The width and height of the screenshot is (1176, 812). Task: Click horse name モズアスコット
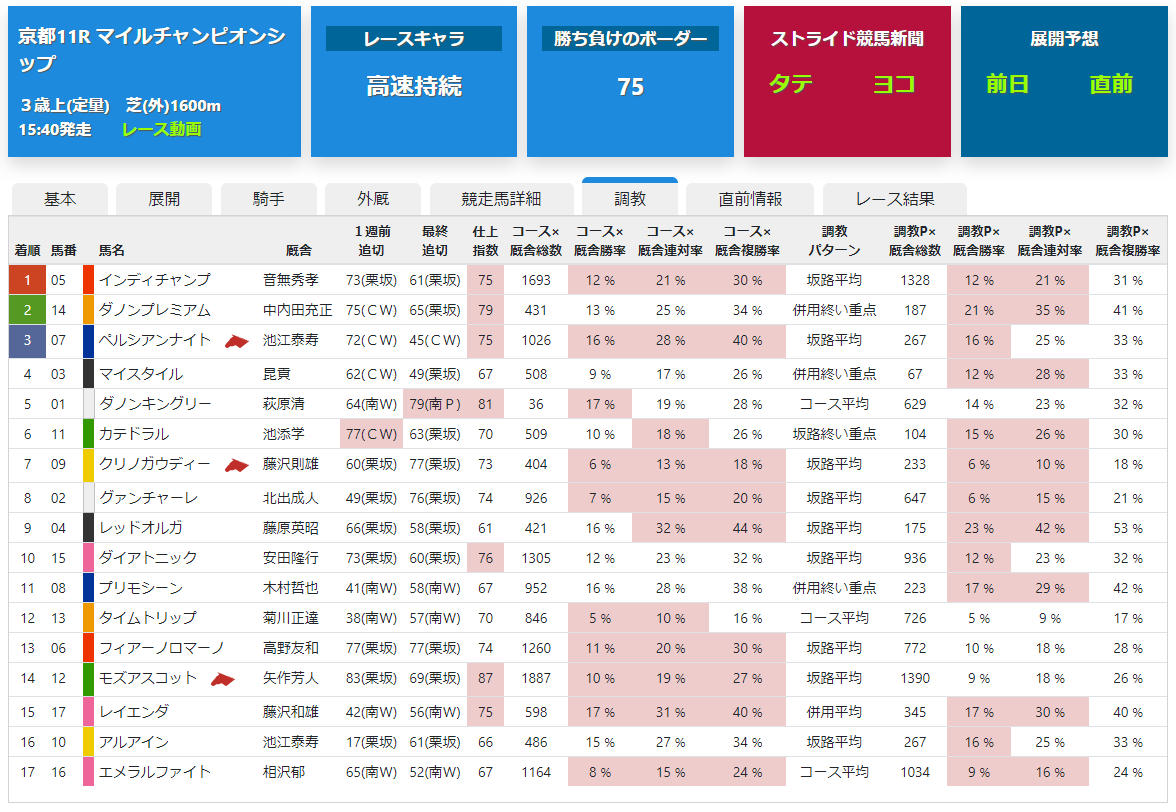148,678
